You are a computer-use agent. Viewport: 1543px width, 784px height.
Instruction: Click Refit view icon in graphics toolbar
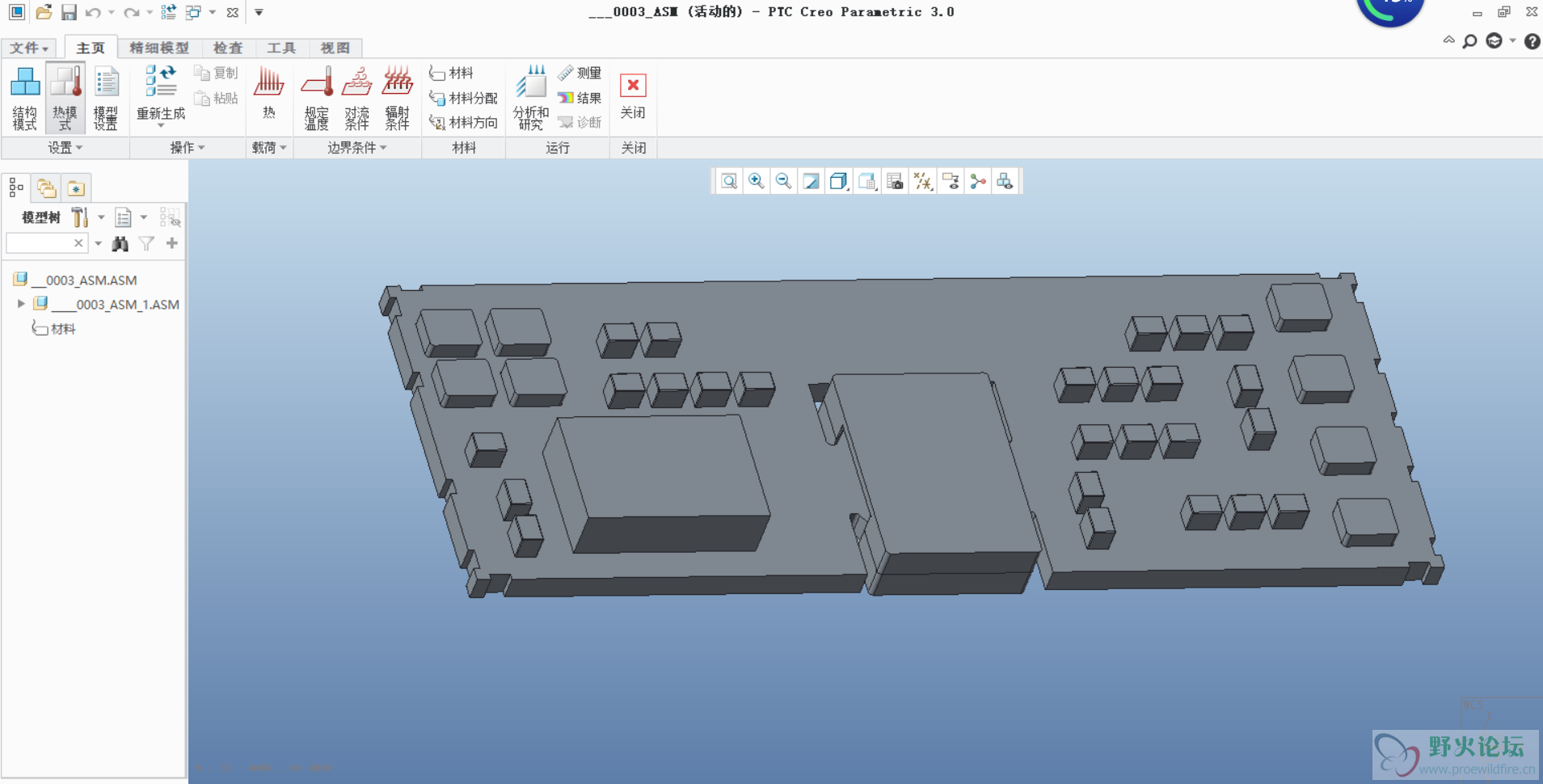pos(729,181)
